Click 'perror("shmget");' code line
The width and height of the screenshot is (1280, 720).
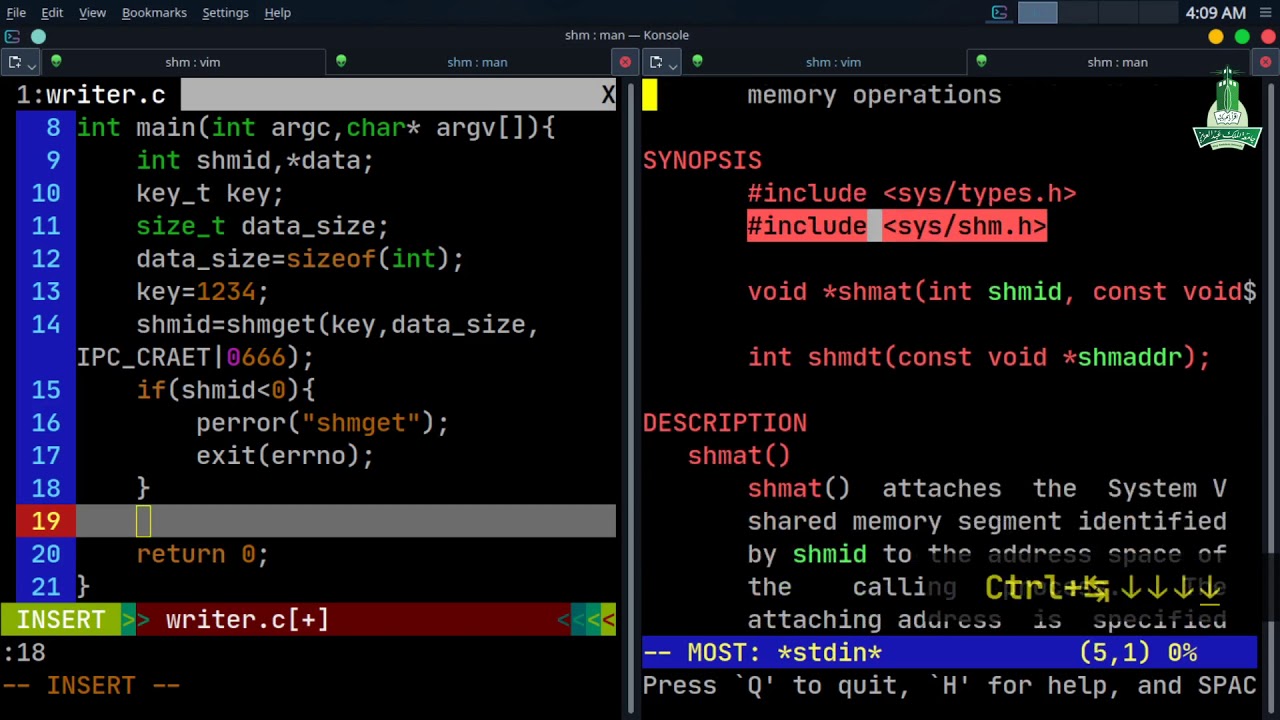pyautogui.click(x=322, y=423)
